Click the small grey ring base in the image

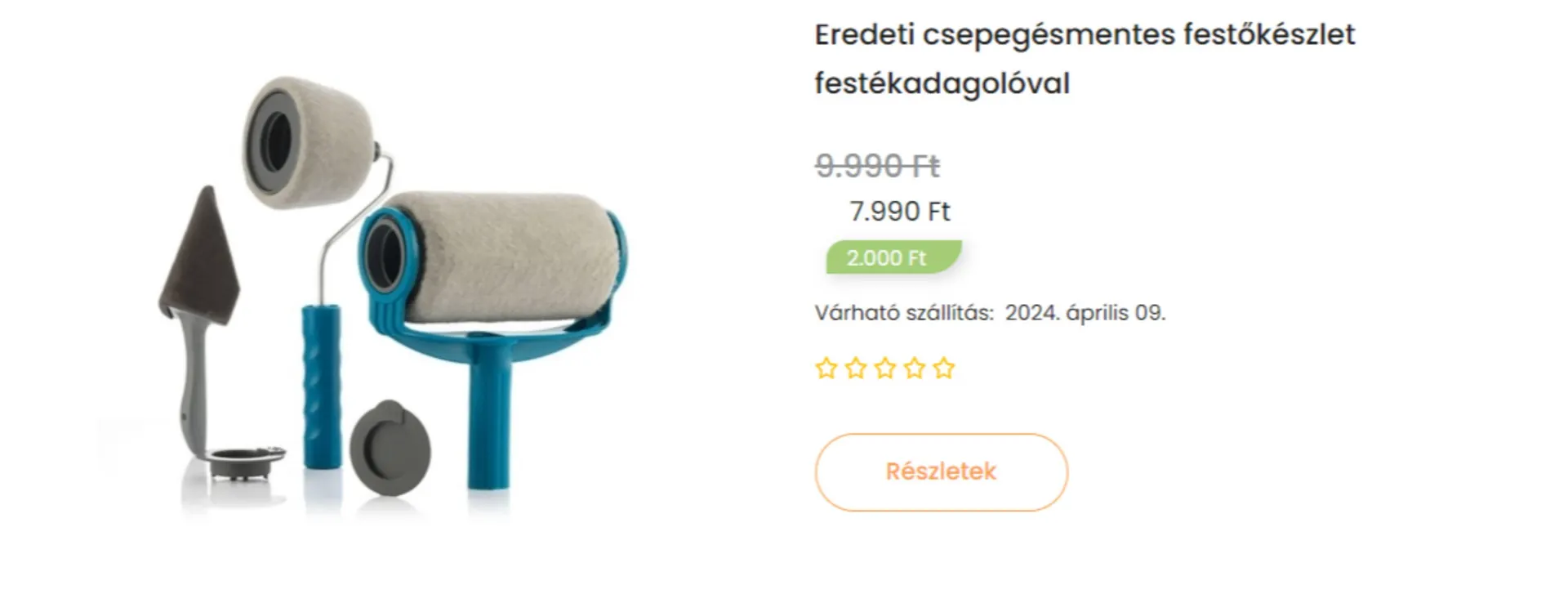tap(245, 461)
